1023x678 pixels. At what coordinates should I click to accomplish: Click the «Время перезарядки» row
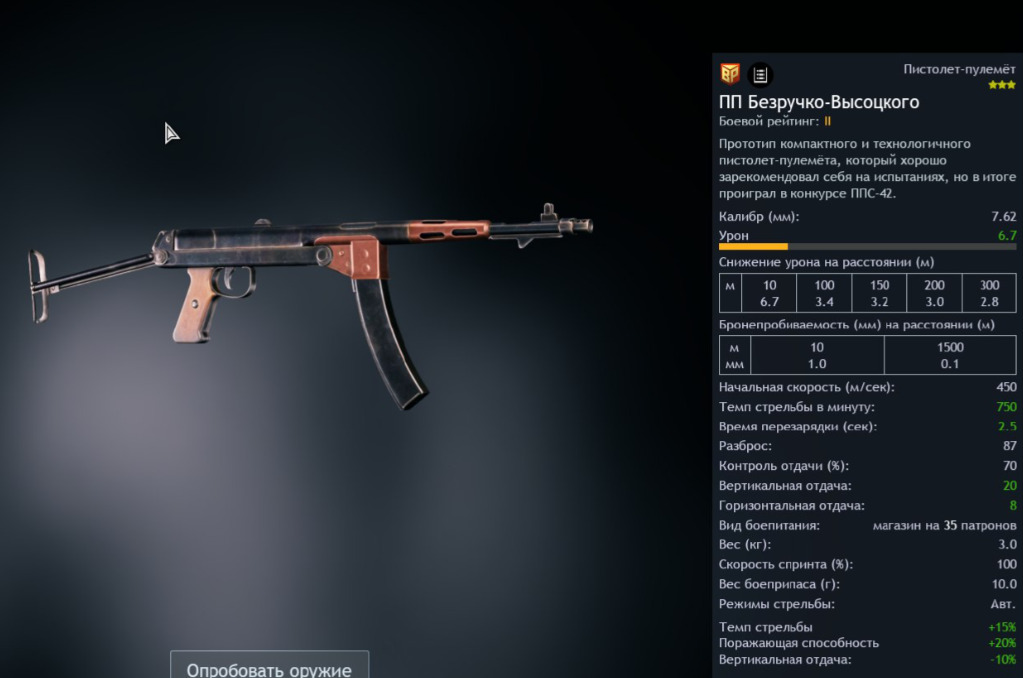click(867, 426)
